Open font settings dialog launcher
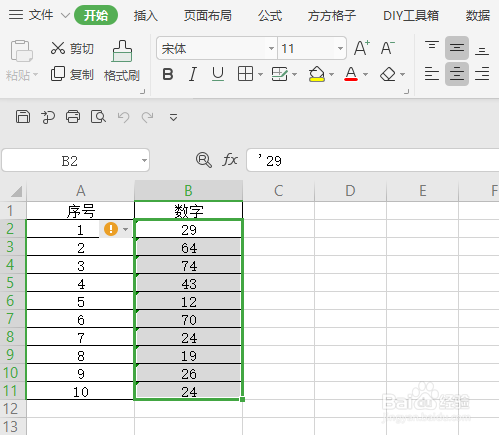This screenshot has height=435, width=499. (x=406, y=91)
